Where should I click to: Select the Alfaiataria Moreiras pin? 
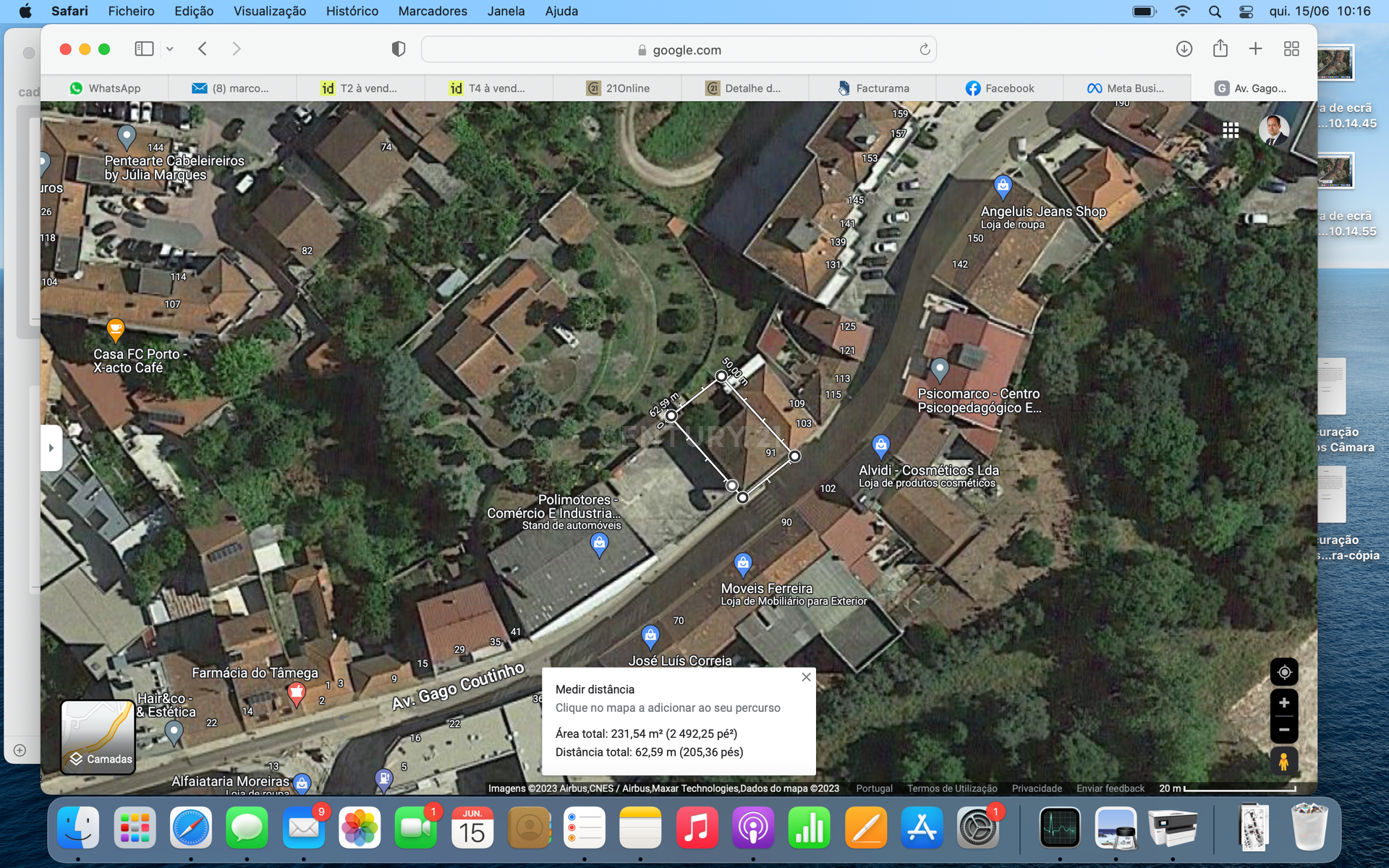click(302, 783)
